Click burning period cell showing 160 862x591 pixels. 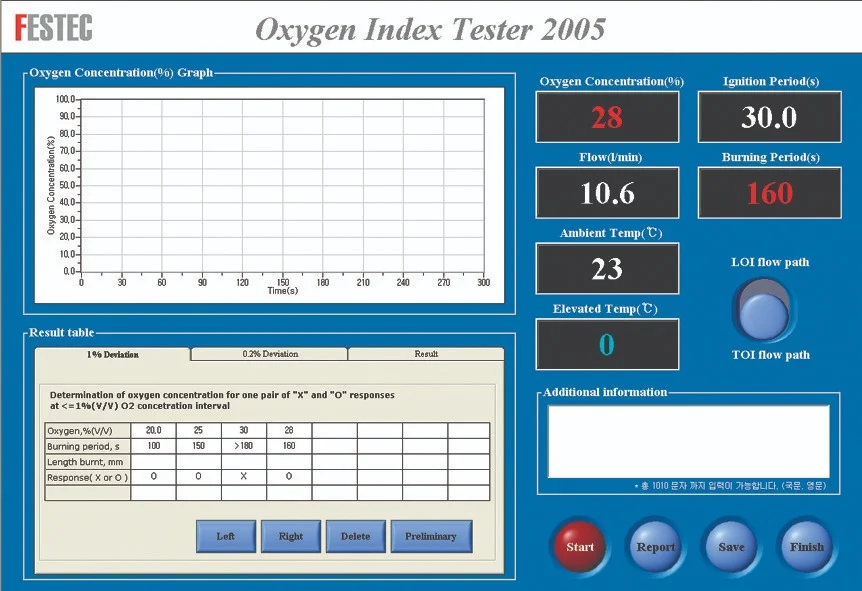point(289,446)
